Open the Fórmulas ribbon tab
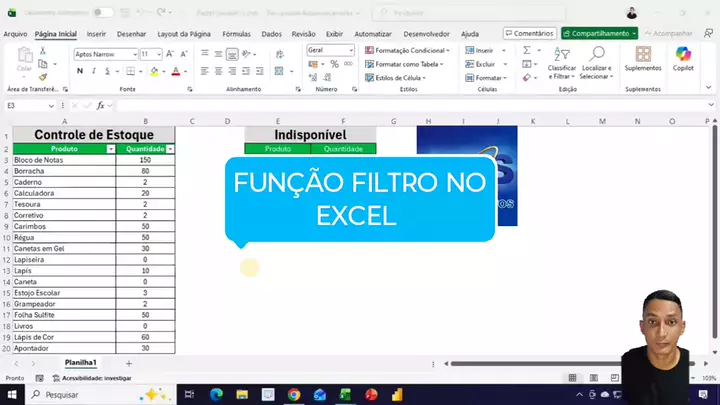The height and width of the screenshot is (405, 720). [236, 33]
